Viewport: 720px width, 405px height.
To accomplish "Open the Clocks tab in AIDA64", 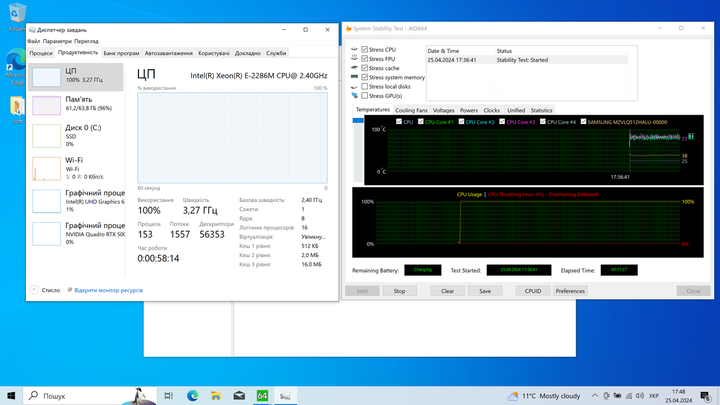I will [491, 110].
